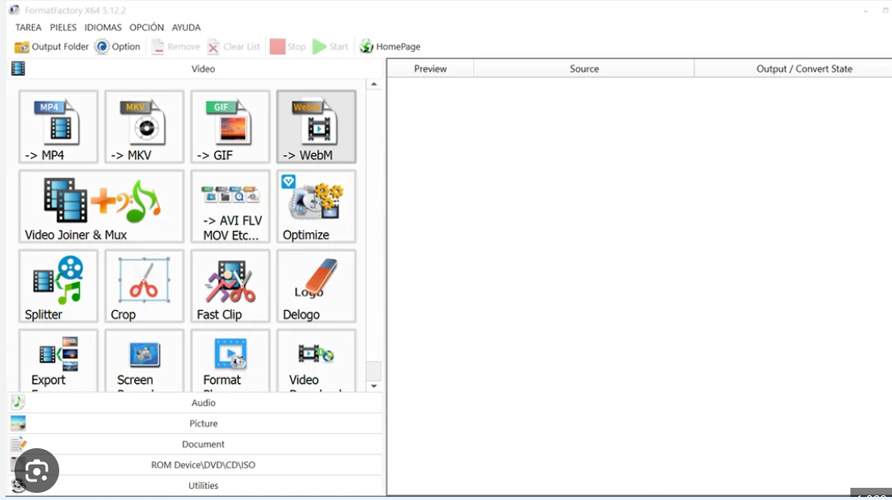The image size is (892, 500).
Task: Click the image search lens overlay icon
Action: 36,471
